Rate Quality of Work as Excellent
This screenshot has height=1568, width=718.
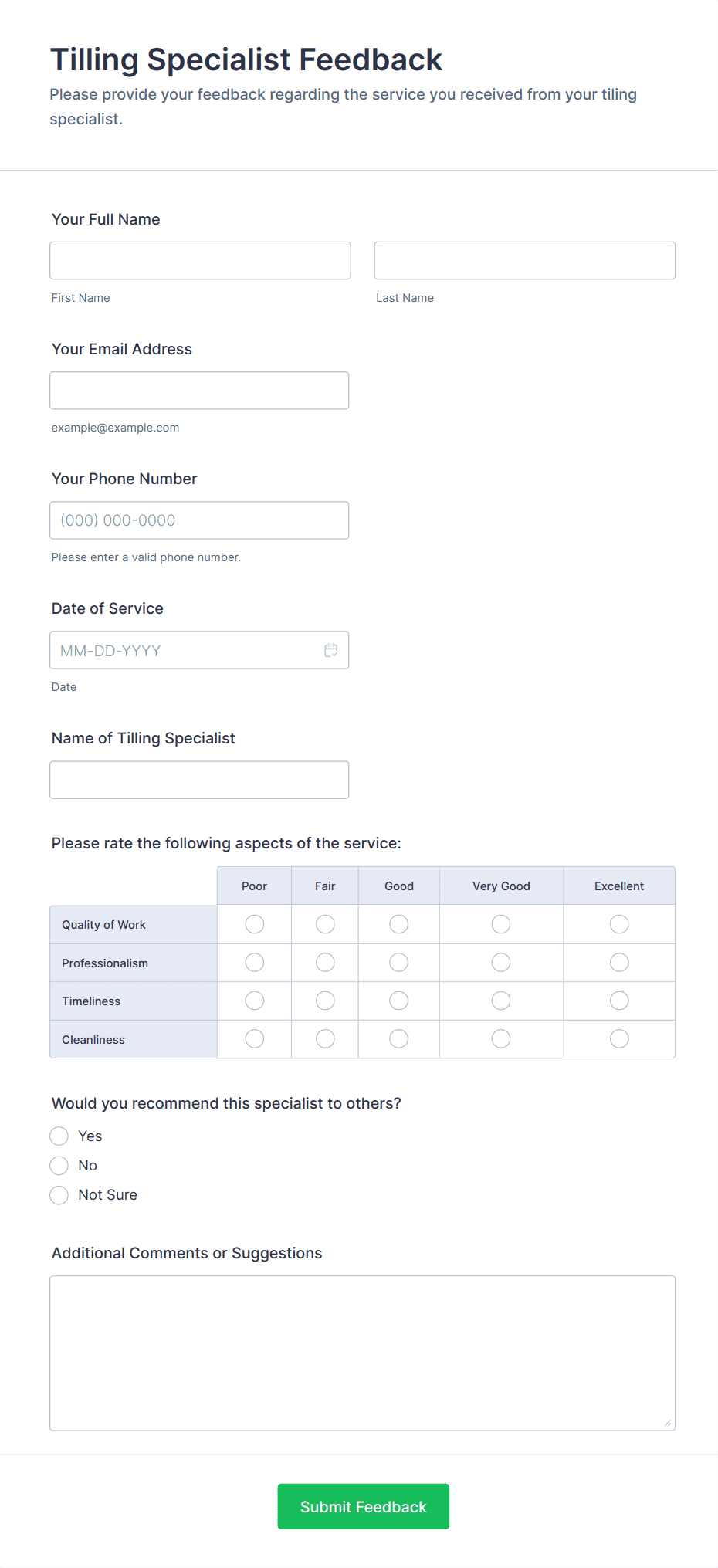point(619,924)
